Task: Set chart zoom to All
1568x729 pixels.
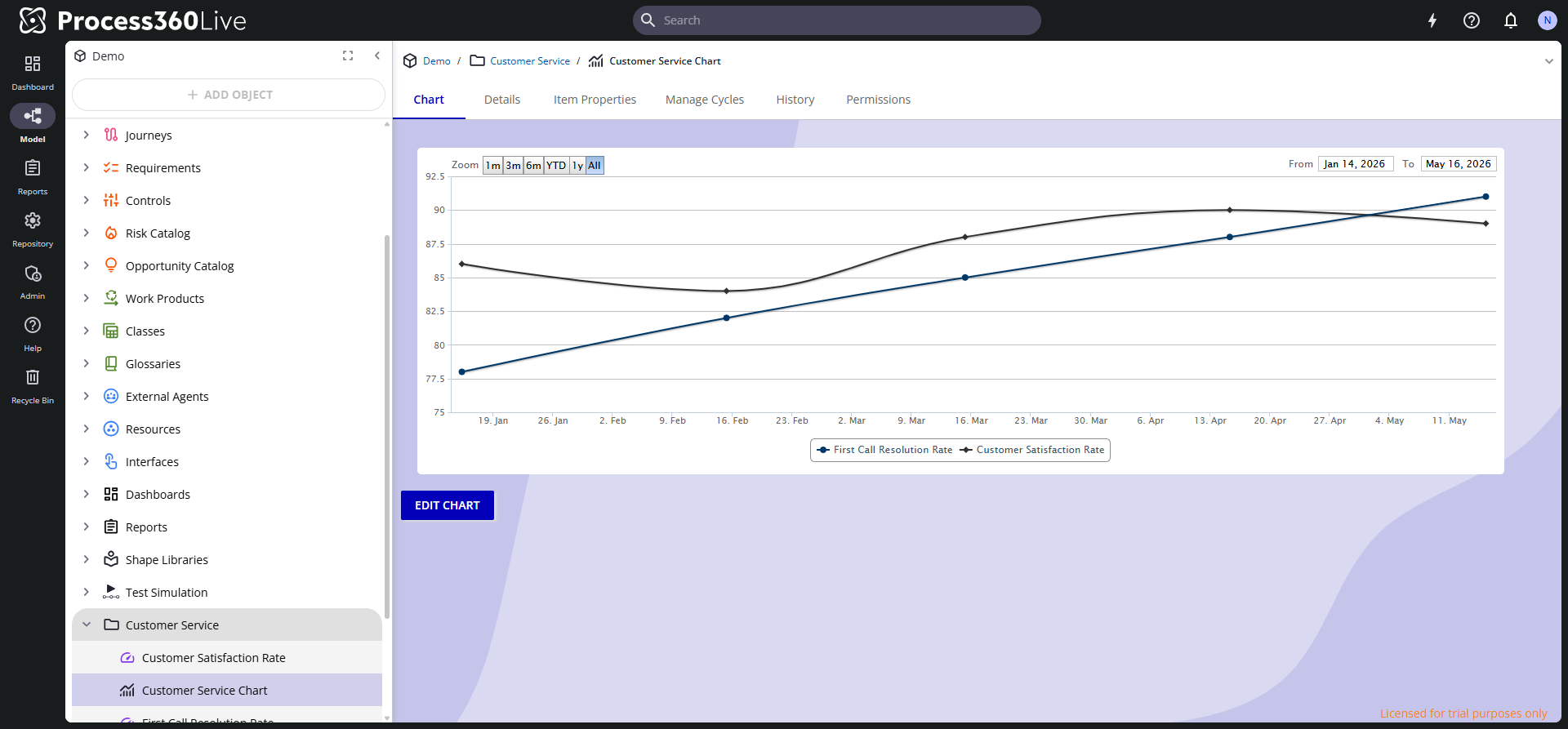Action: coord(595,165)
